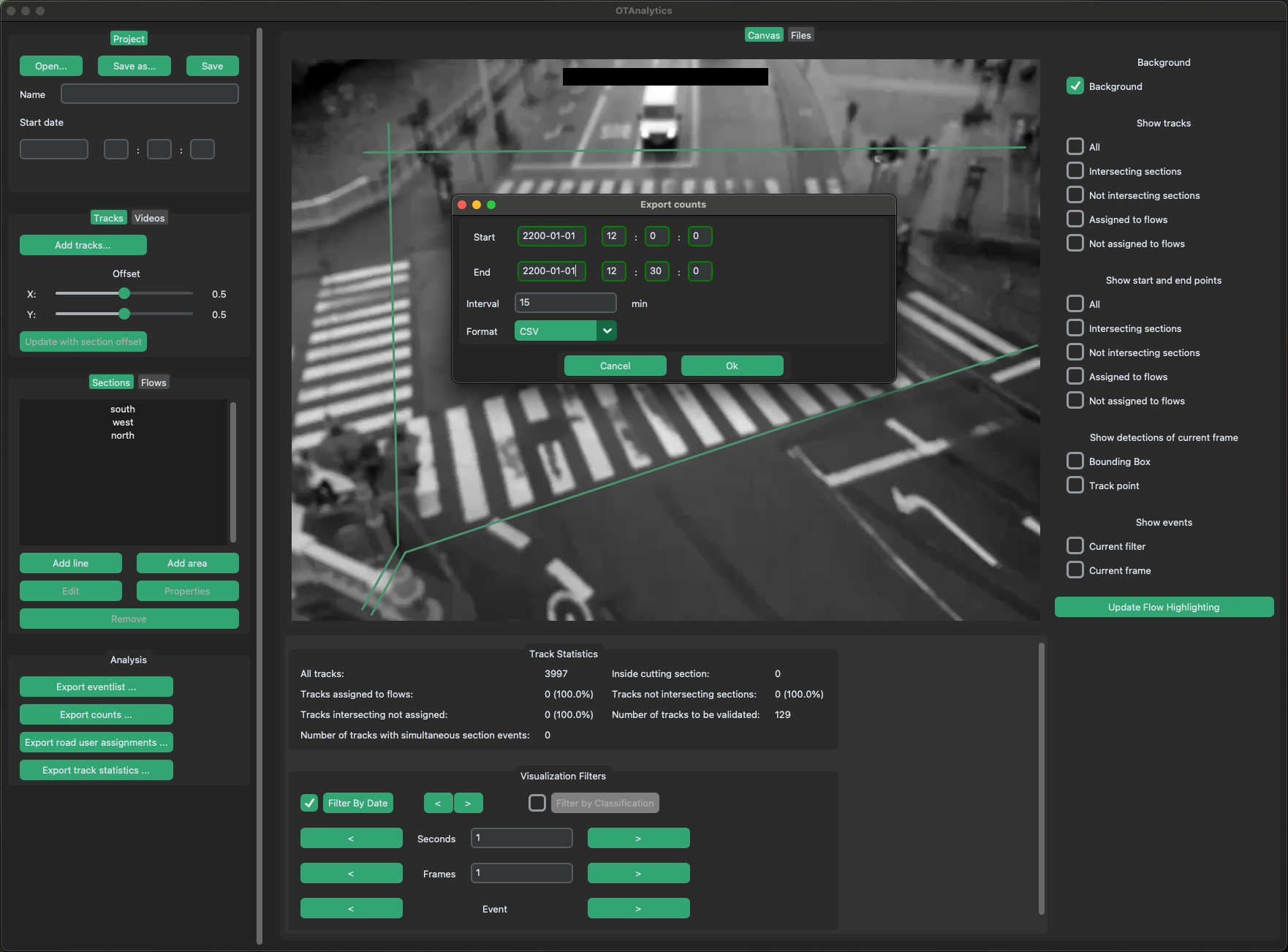
Task: Click the Cancel button in Export counts dialog
Action: 614,366
